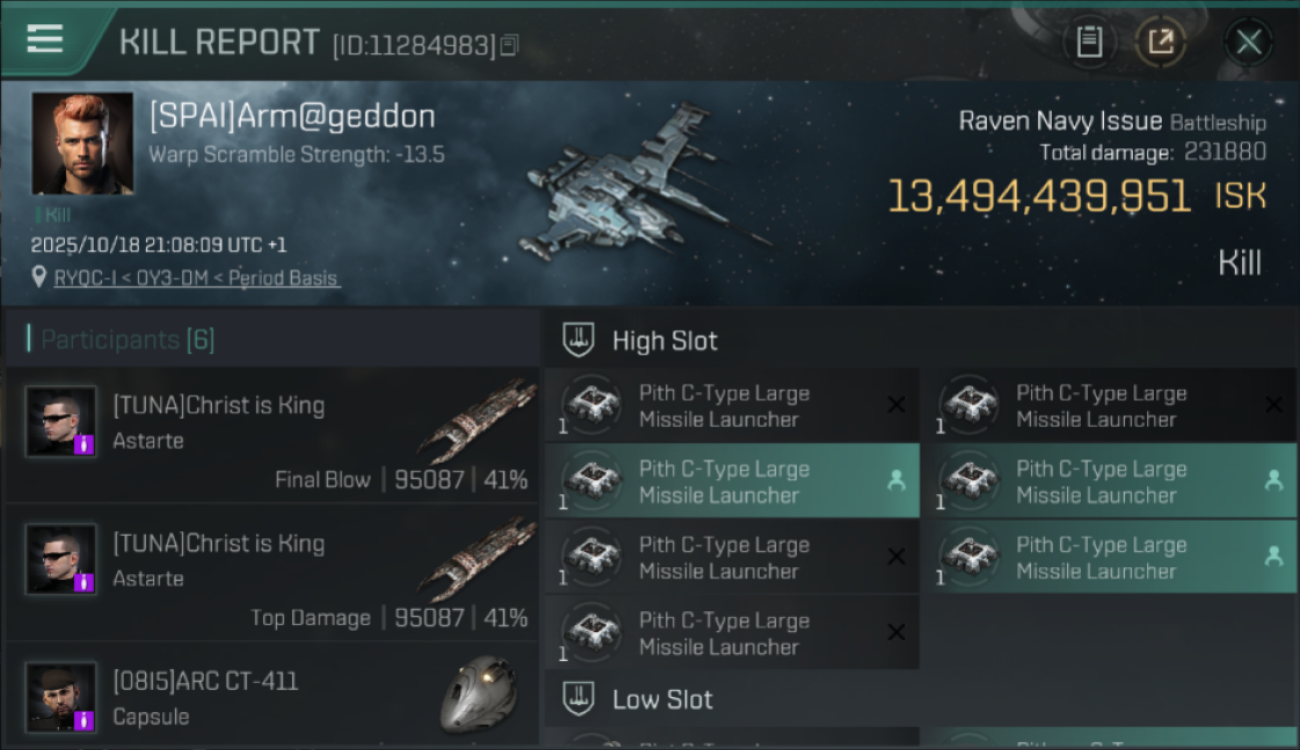
Task: Close the kill report window
Action: coord(1248,42)
